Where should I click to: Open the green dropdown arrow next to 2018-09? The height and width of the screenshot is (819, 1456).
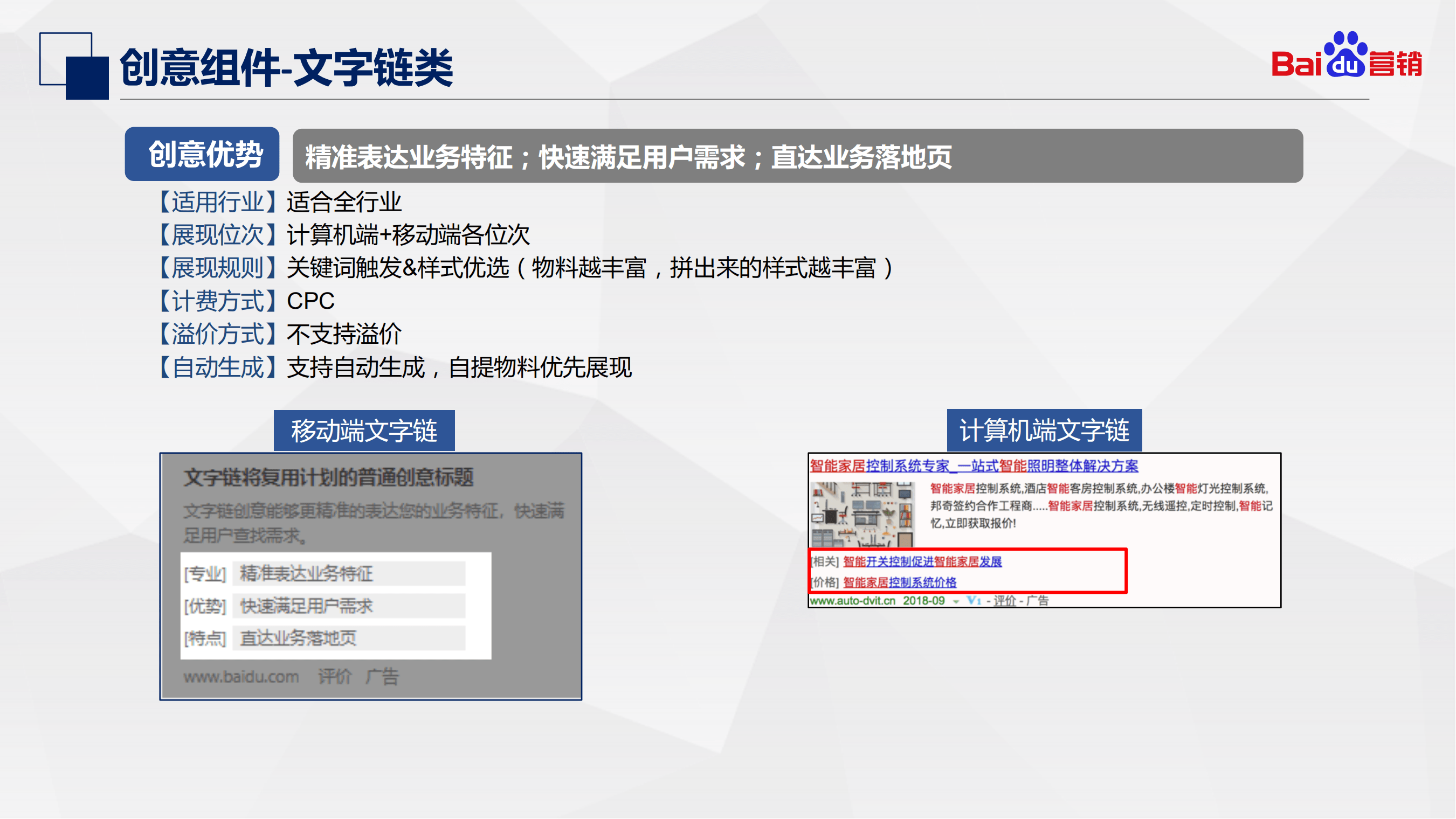tap(956, 601)
